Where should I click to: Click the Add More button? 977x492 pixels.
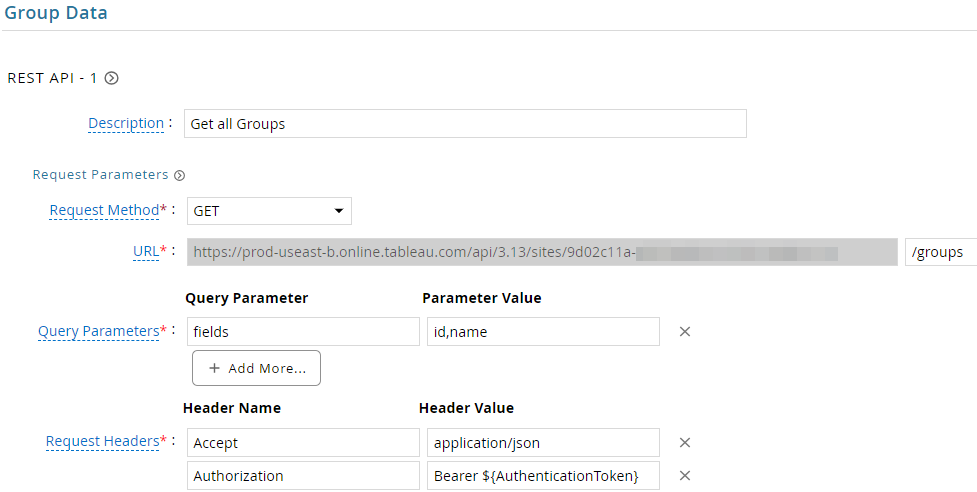click(257, 368)
